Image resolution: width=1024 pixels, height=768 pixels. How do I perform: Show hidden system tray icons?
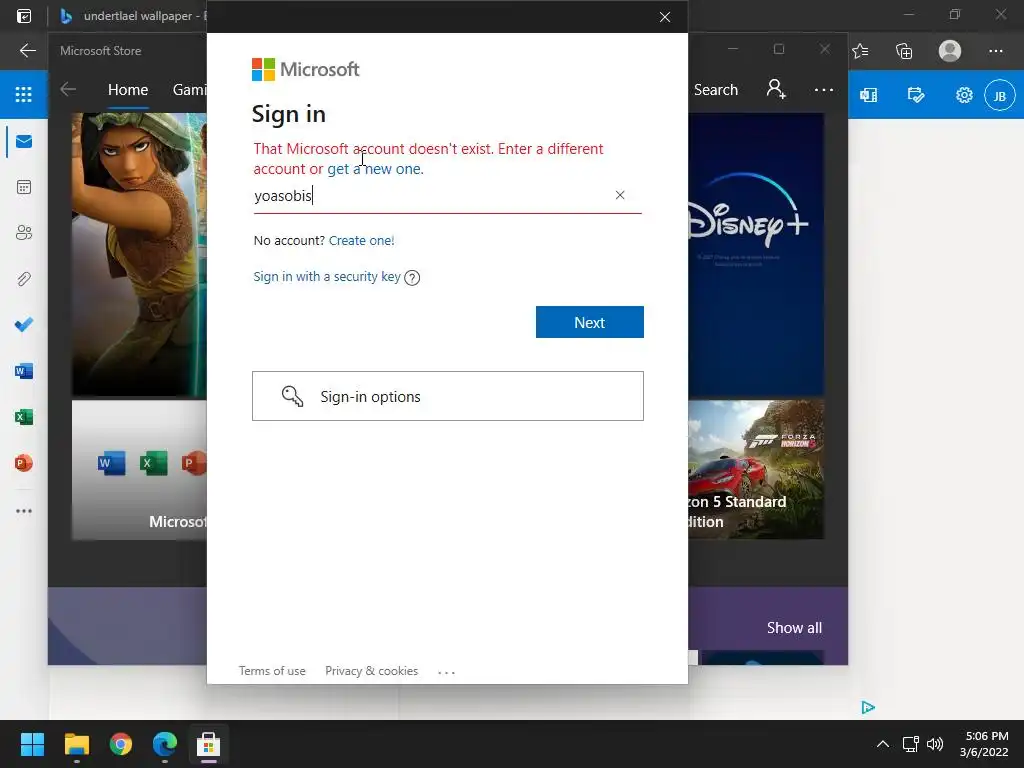[882, 744]
